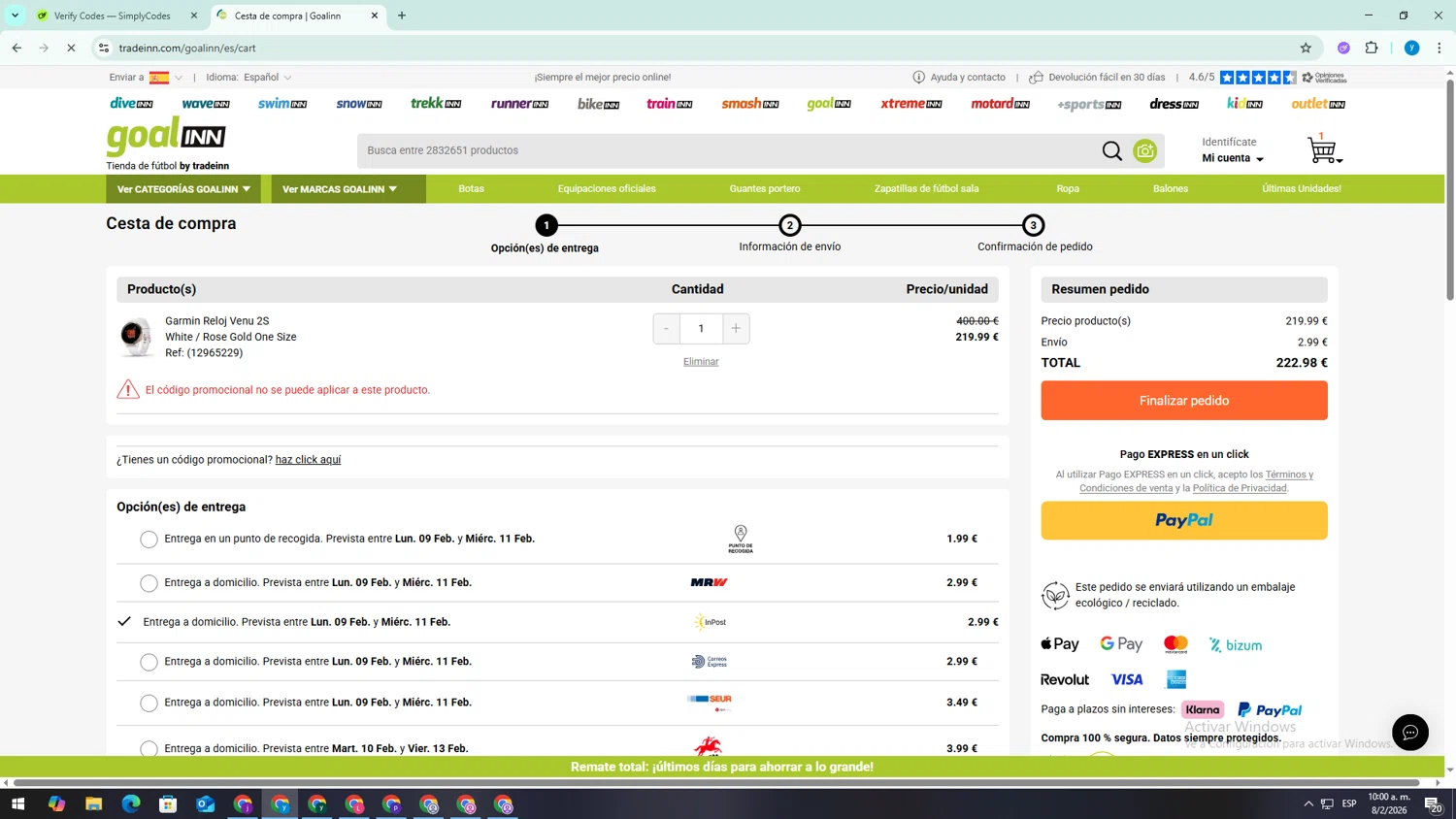Open Chrome tab search dropdown arrow
Screen dimensions: 1456x819
[15, 16]
